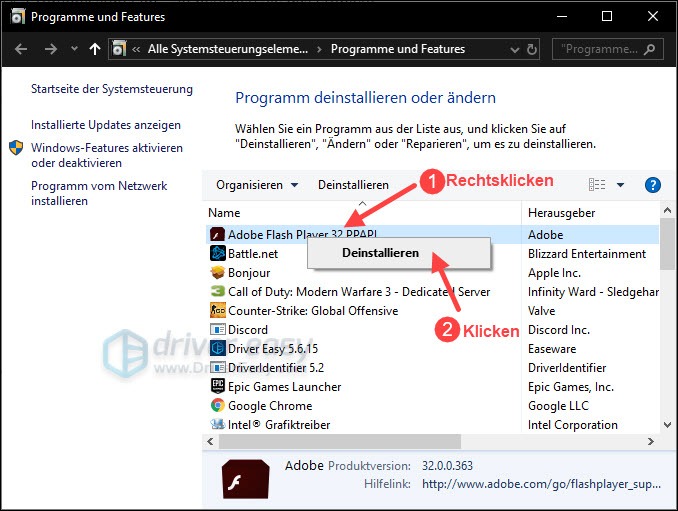The width and height of the screenshot is (678, 511).
Task: Select the DriverIdentifier 5.2 icon
Action: (217, 367)
